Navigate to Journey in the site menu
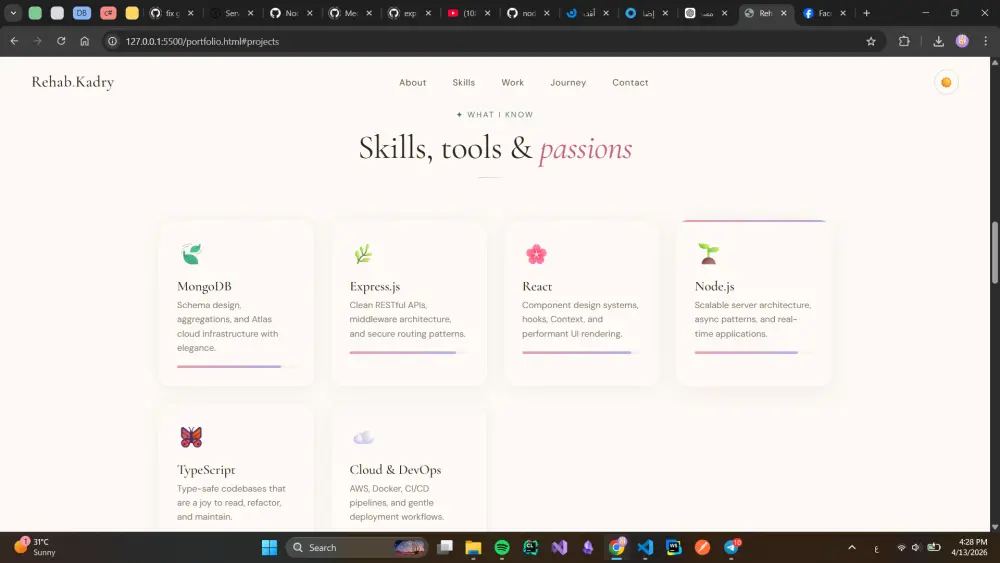Screen dimensions: 1000x563 click(568, 82)
